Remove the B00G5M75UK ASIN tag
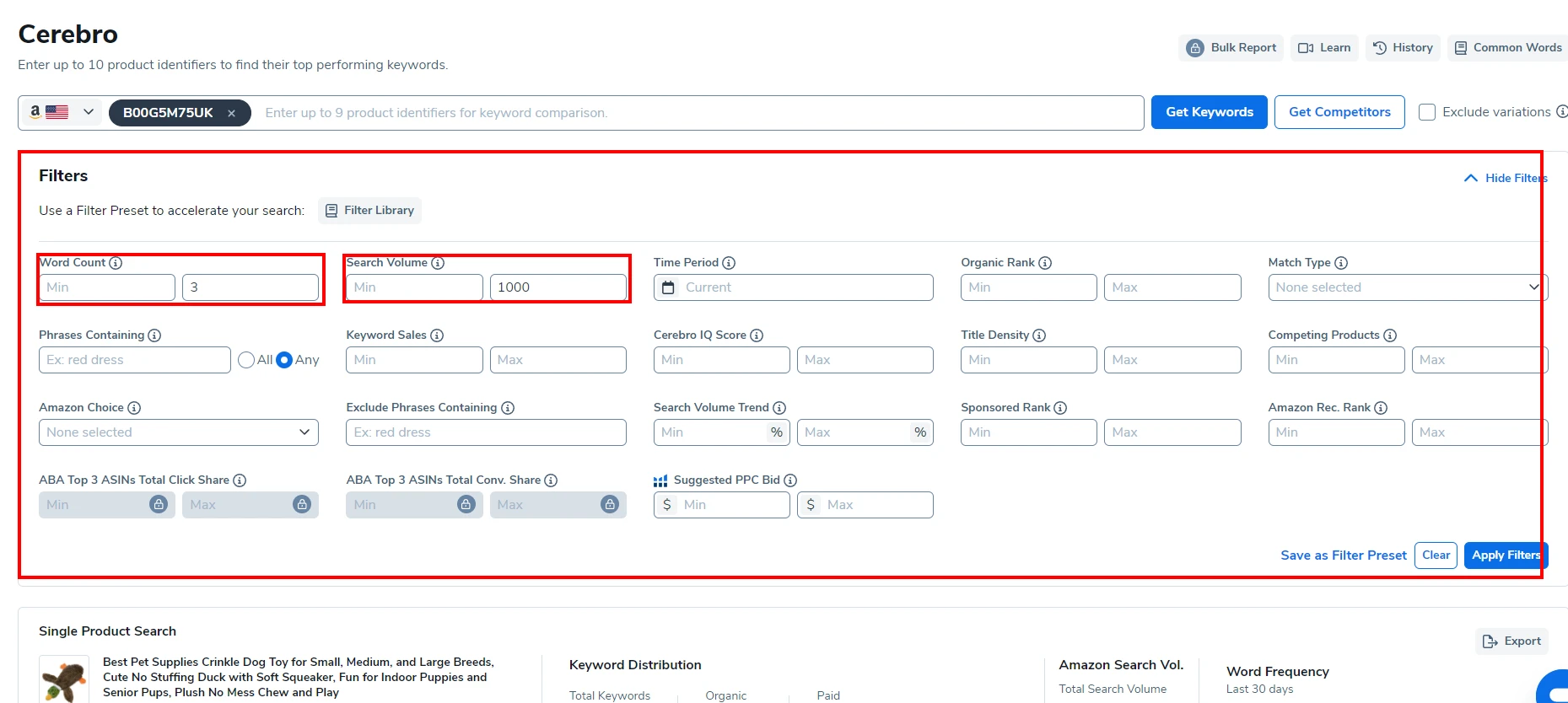1568x703 pixels. click(231, 113)
